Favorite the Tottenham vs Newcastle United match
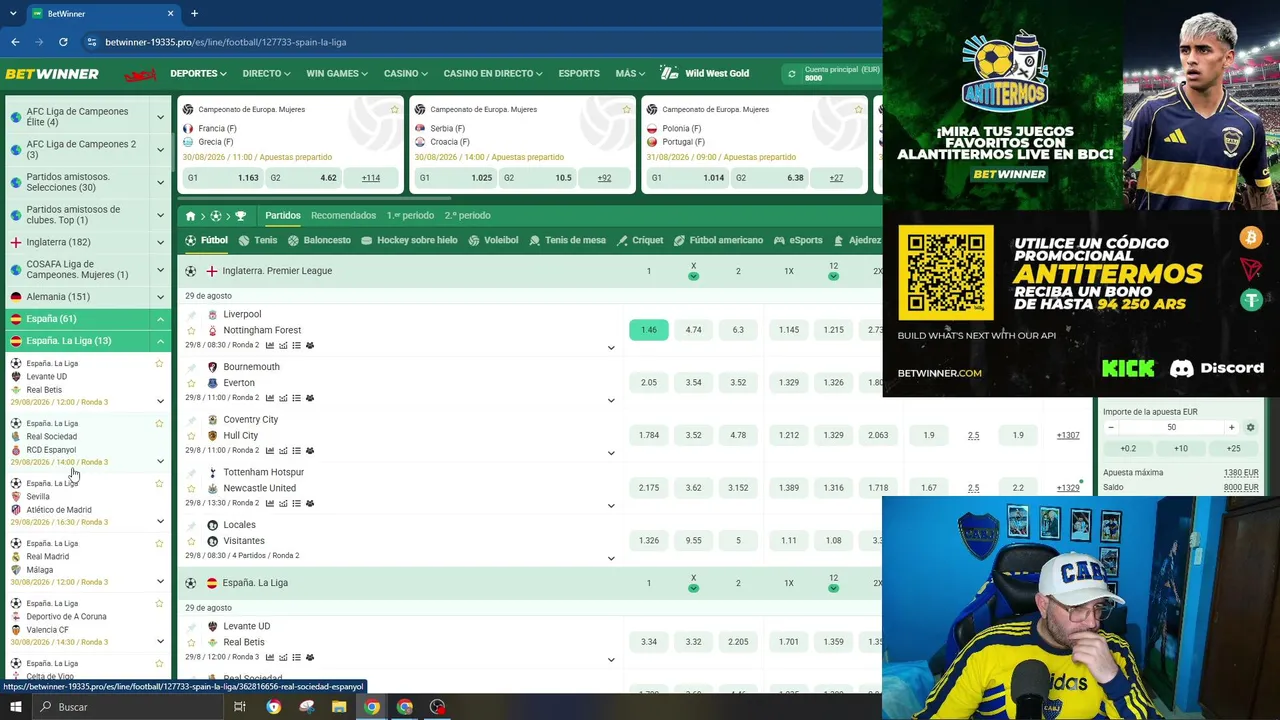The image size is (1280, 720). pyautogui.click(x=191, y=489)
